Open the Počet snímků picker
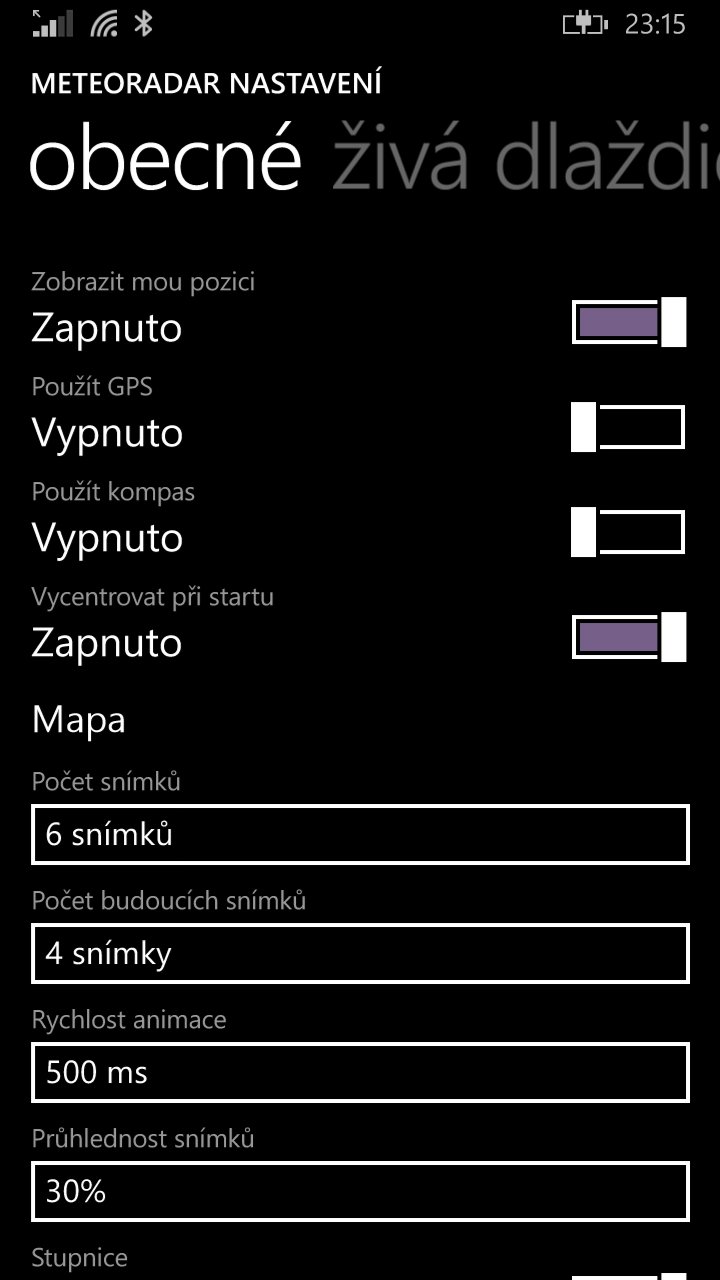The width and height of the screenshot is (720, 1280). click(x=360, y=834)
